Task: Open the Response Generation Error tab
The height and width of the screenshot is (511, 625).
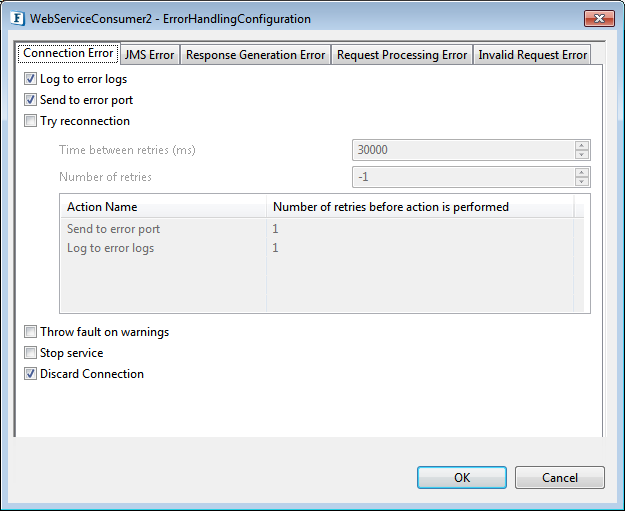Action: [256, 55]
